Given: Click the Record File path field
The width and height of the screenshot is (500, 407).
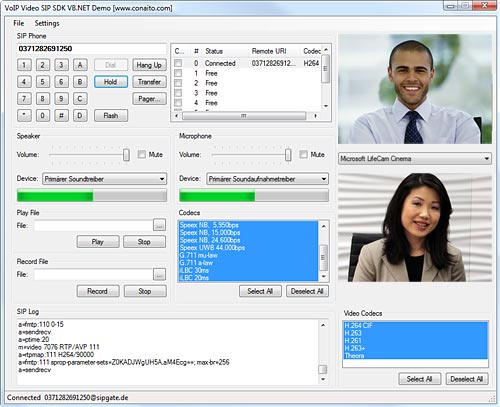Looking at the screenshot, I should pyautogui.click(x=93, y=275).
